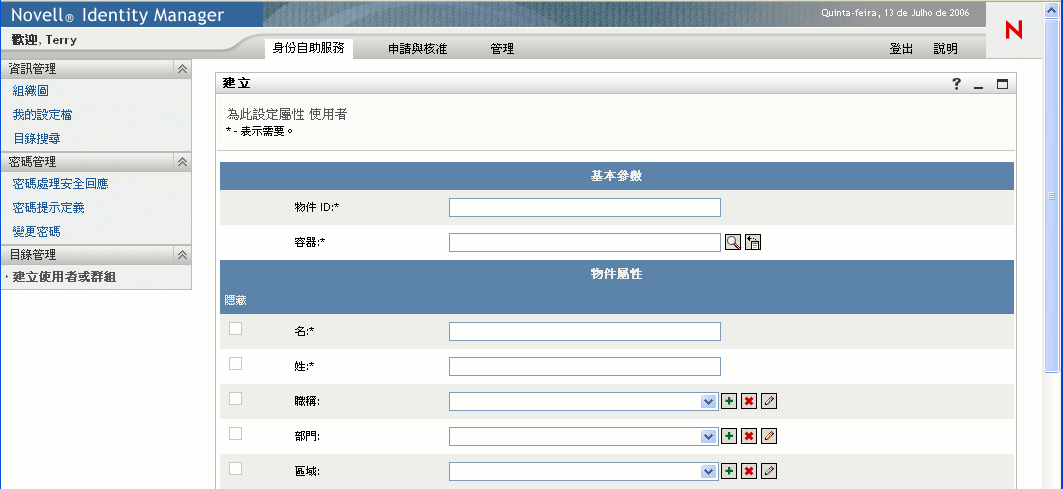Minimize the 建立 portlet panel

click(978, 85)
